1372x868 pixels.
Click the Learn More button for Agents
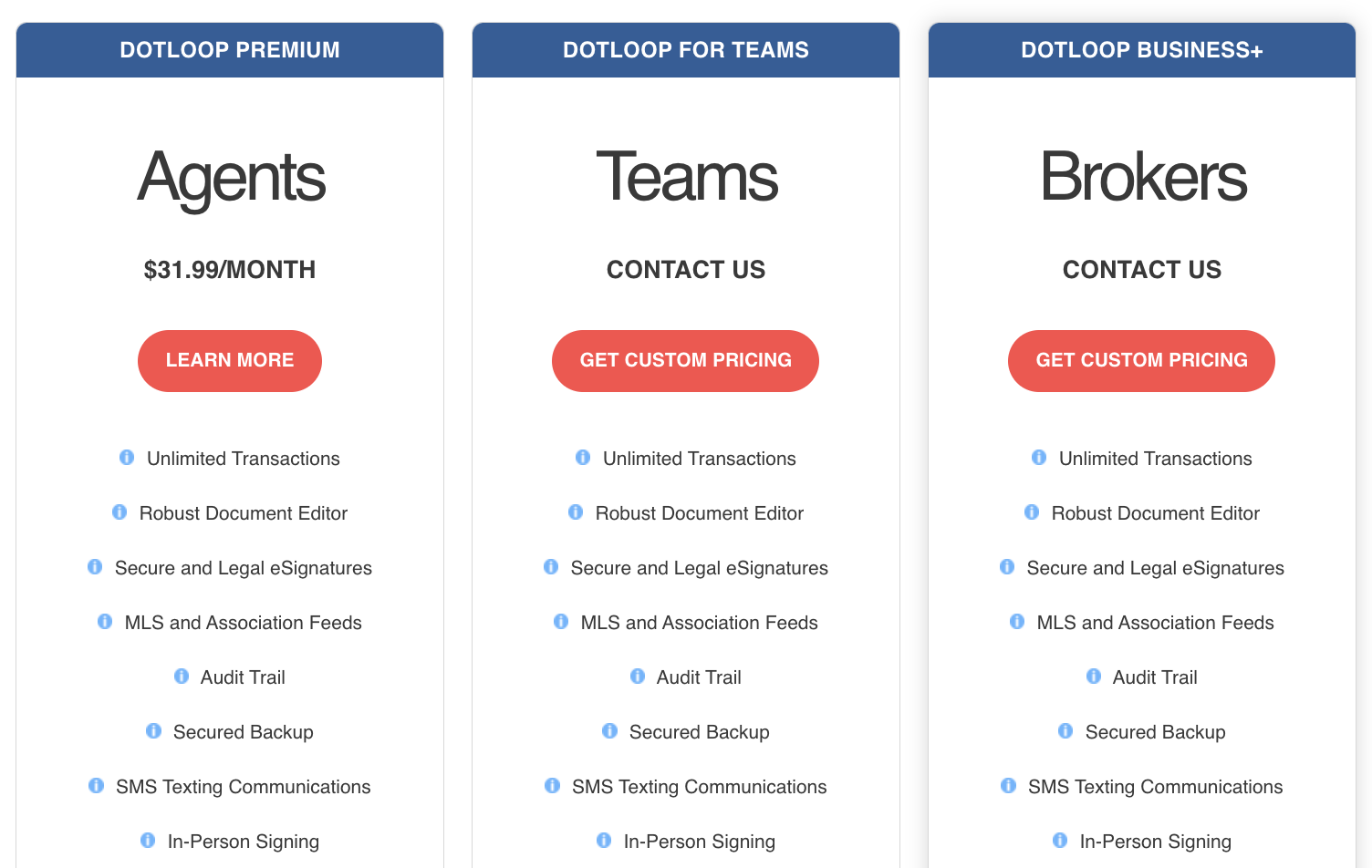click(230, 361)
